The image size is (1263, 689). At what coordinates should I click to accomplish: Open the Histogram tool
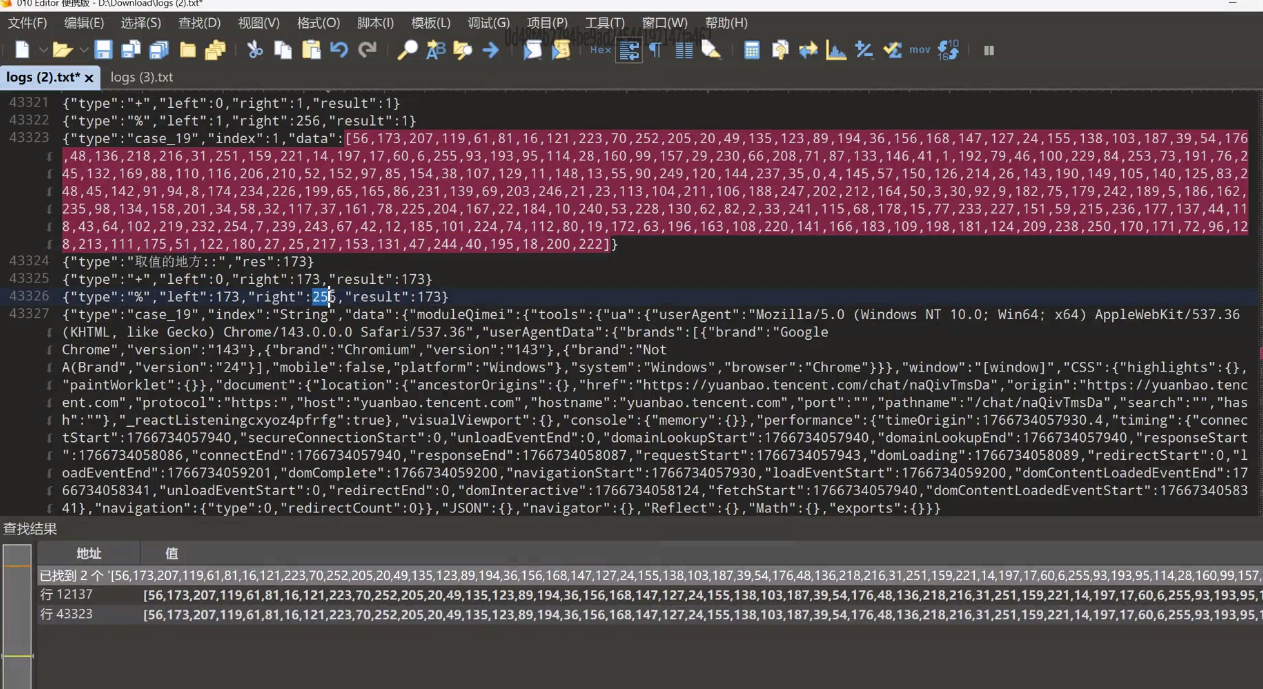pyautogui.click(x=836, y=49)
